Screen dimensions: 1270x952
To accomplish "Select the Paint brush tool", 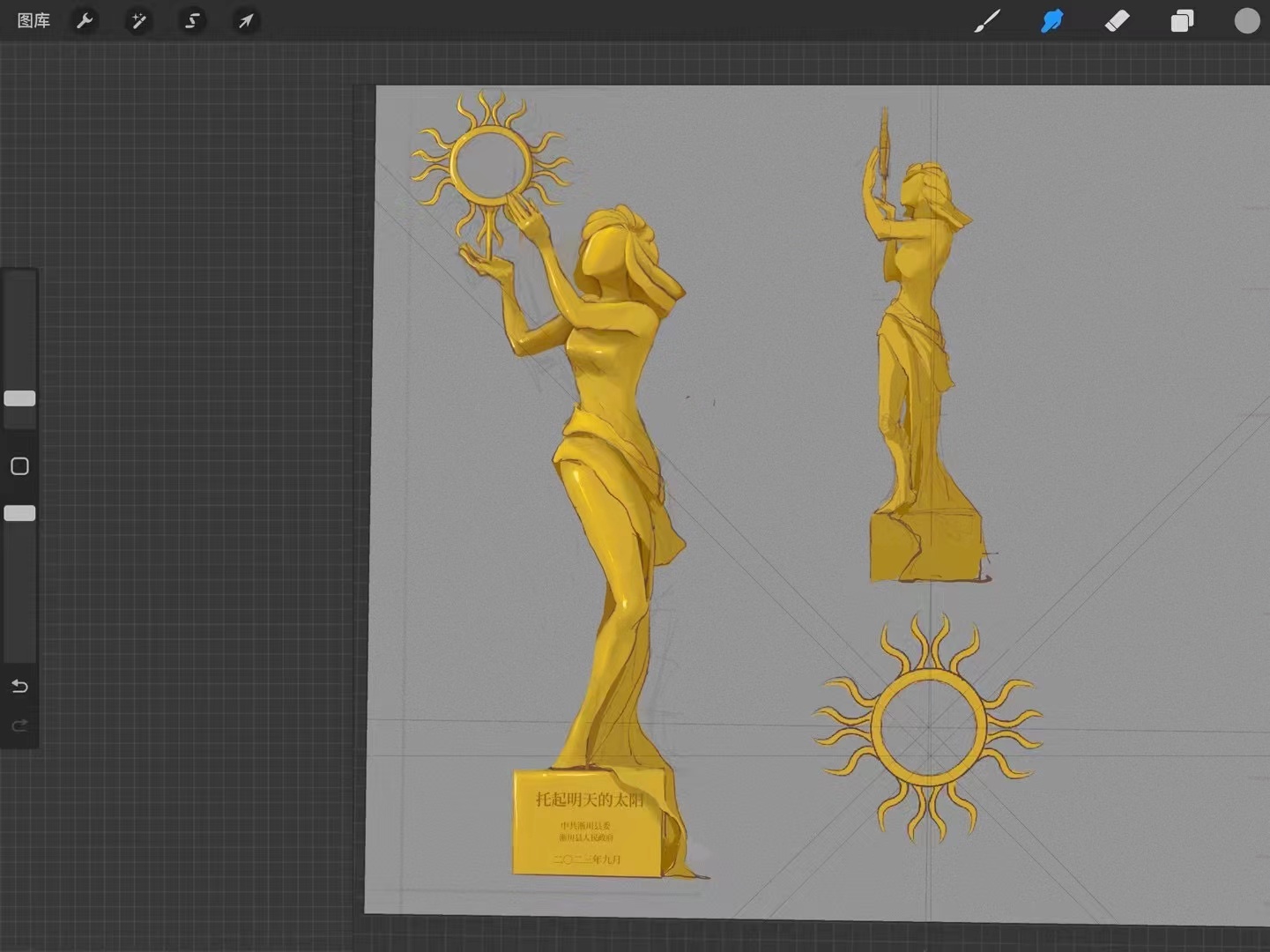I will point(987,20).
